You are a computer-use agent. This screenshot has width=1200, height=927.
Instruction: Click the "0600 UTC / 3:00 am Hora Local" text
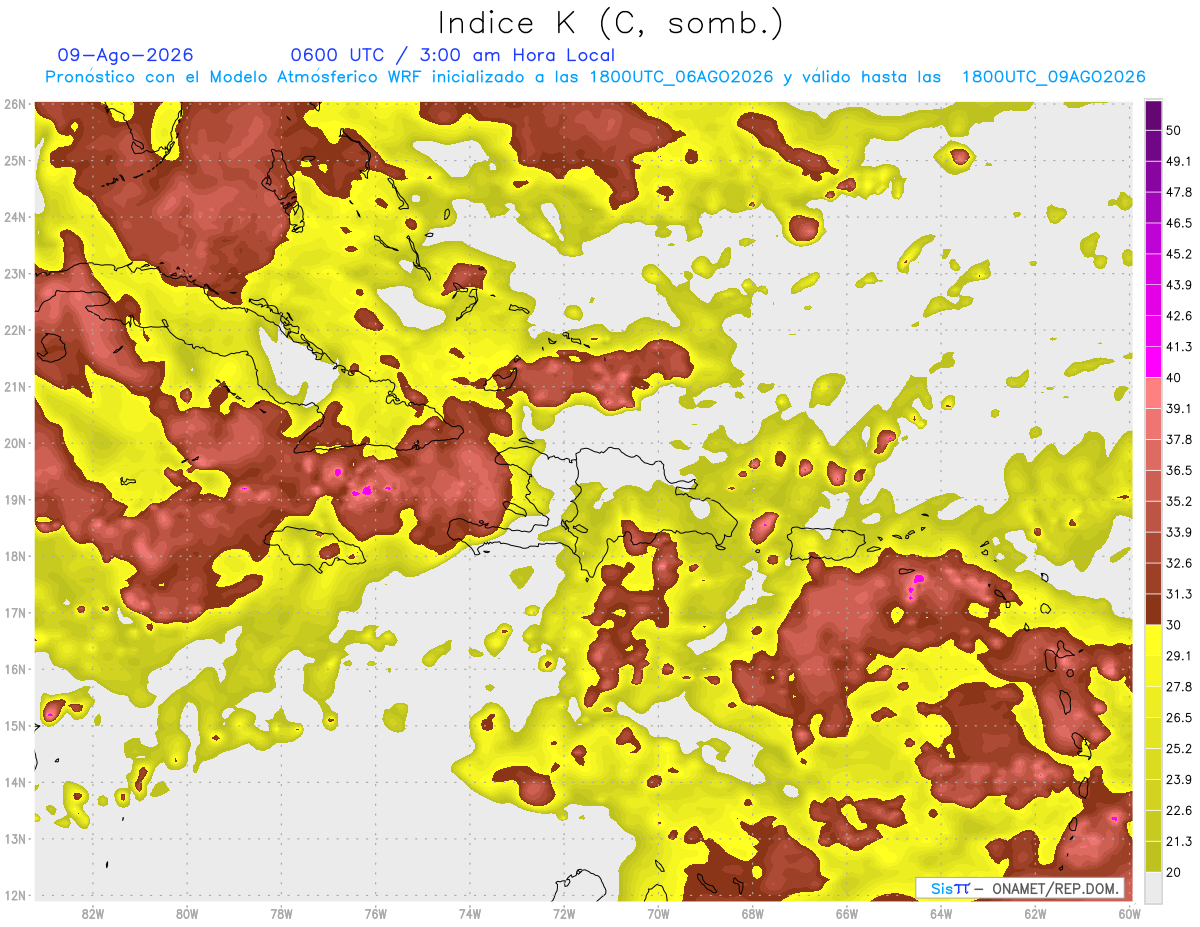coord(452,55)
